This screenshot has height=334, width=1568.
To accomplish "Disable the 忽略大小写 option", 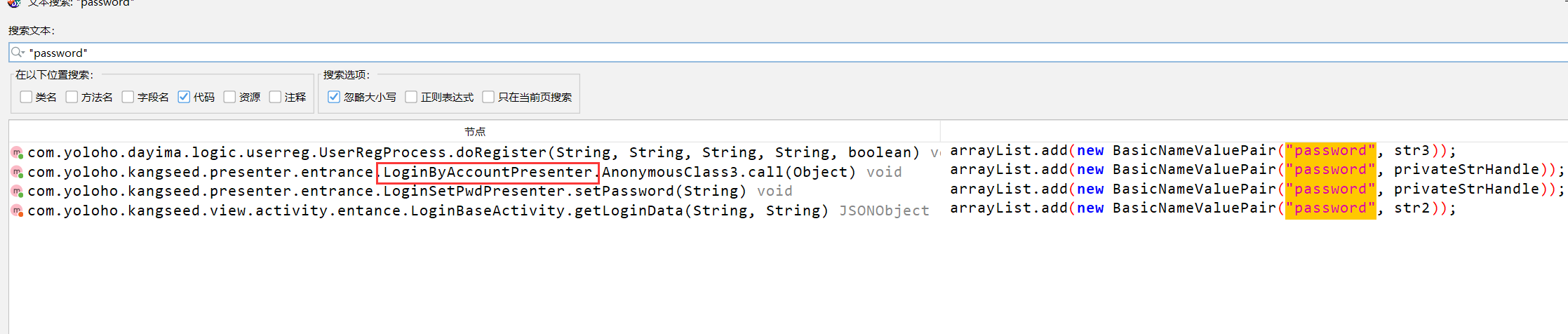I will pyautogui.click(x=334, y=97).
